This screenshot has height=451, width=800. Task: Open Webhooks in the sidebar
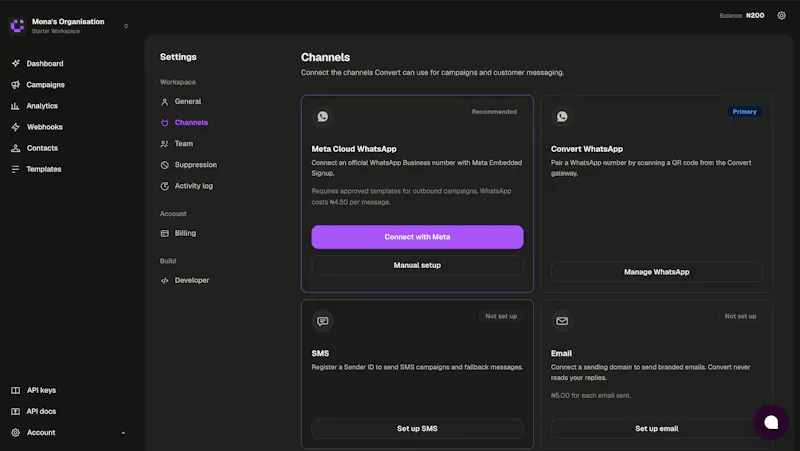[44, 127]
